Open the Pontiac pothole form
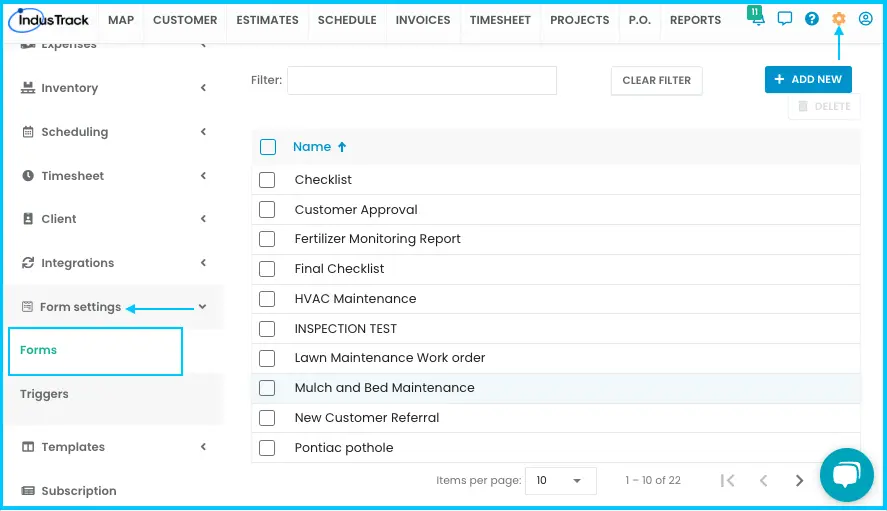Viewport: 887px width, 511px height. [x=343, y=448]
